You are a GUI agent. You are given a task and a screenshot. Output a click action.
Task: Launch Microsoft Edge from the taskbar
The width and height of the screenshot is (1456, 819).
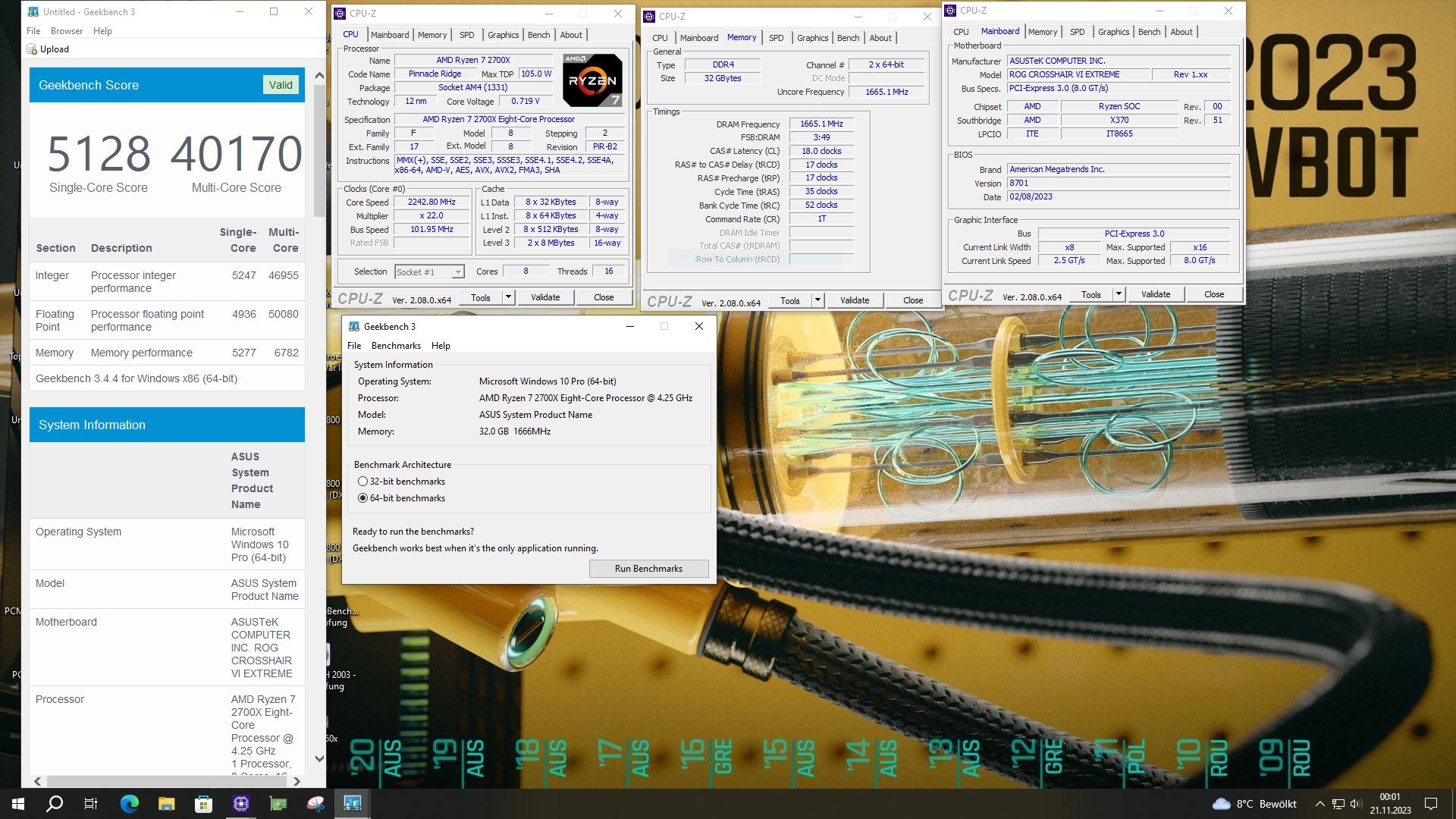[x=129, y=804]
